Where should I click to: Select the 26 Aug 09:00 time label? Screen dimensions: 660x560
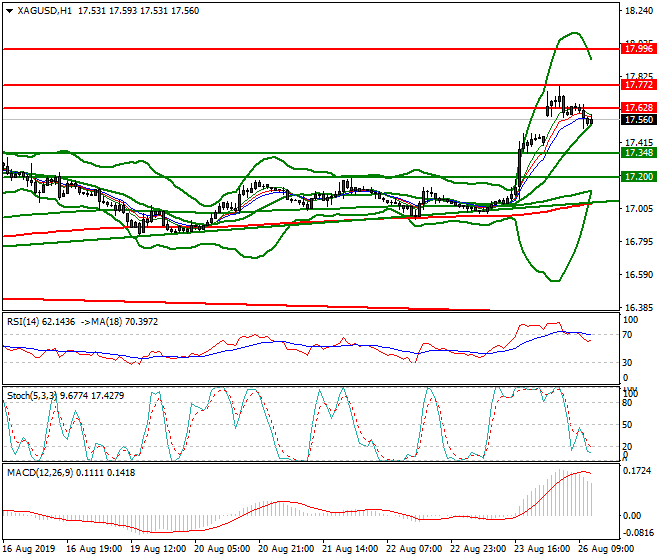(607, 549)
